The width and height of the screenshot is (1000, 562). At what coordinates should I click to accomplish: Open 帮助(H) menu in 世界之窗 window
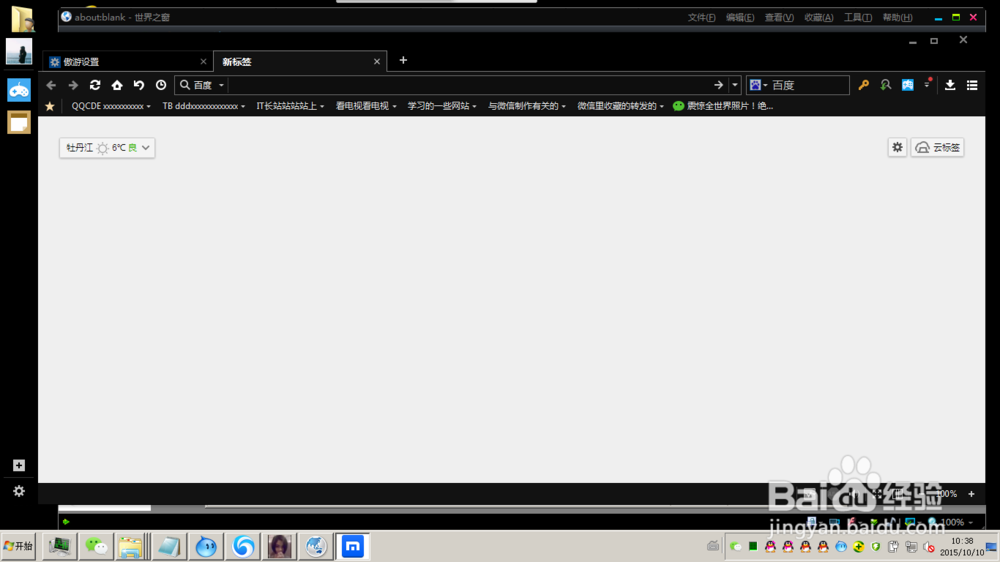tap(897, 18)
